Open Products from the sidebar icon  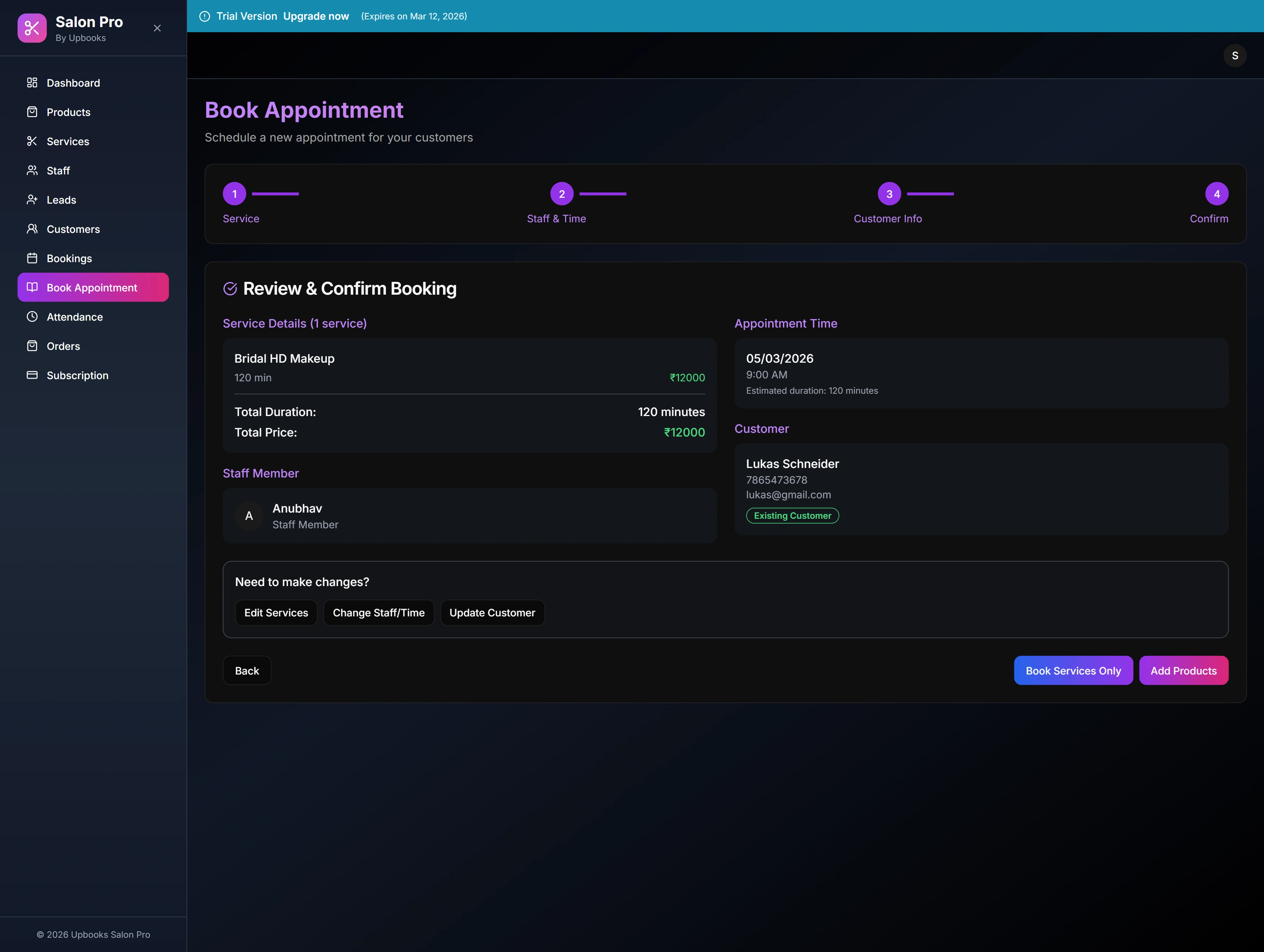click(33, 112)
